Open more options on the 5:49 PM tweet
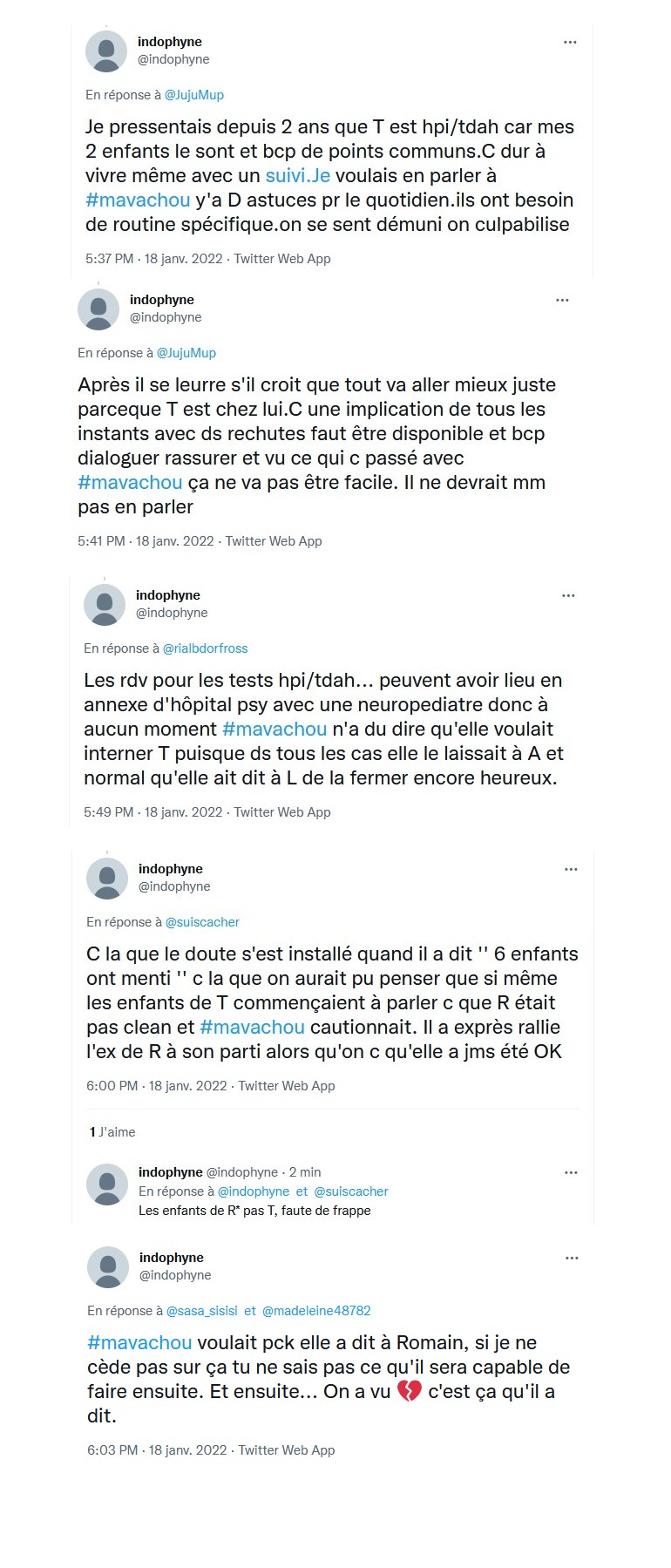This screenshot has height=1568, width=671. tap(568, 595)
